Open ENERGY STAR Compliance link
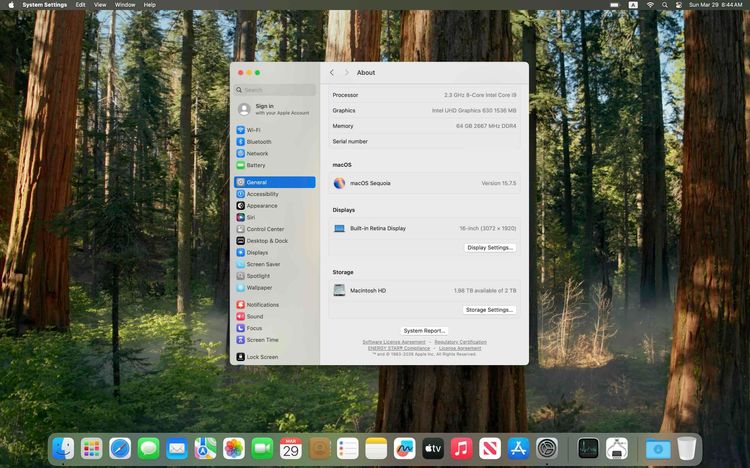This screenshot has height=468, width=750. tap(399, 348)
